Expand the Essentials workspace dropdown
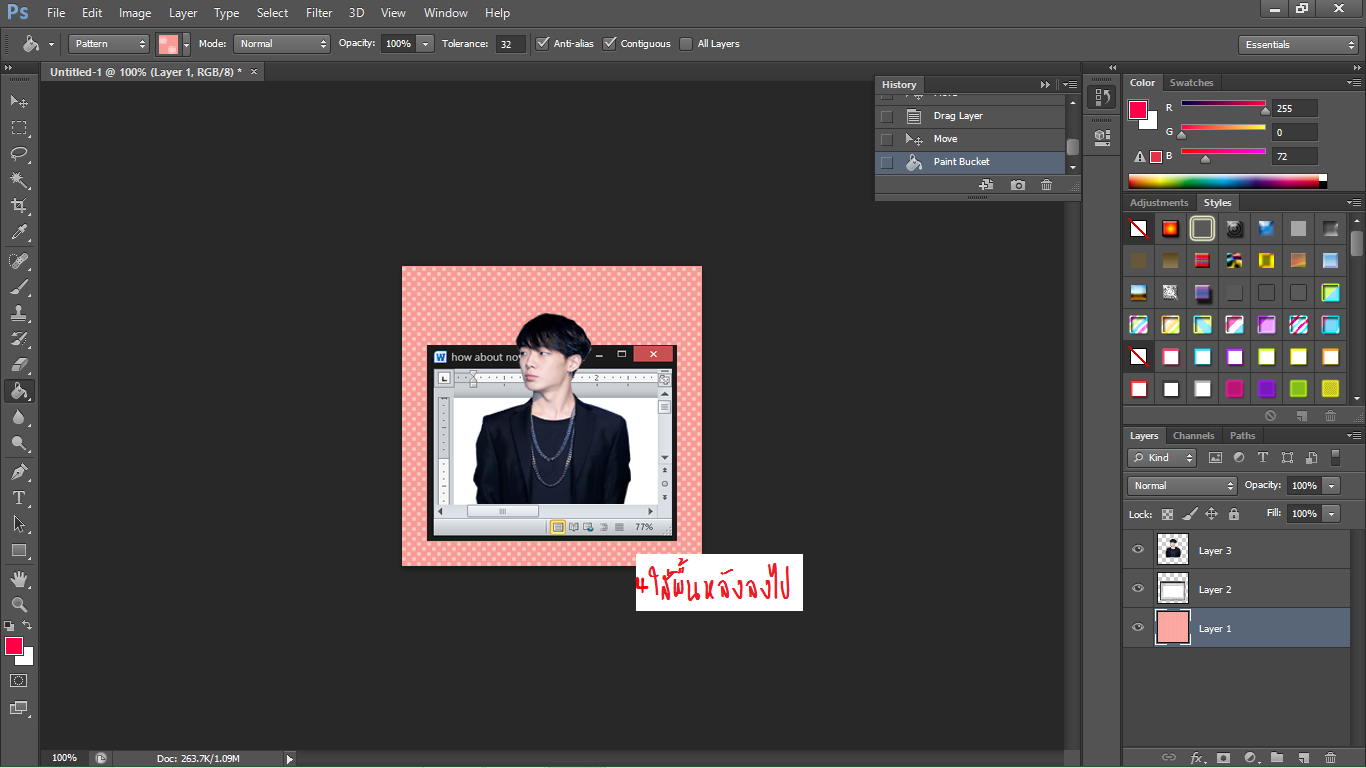1366x768 pixels. coord(1297,45)
